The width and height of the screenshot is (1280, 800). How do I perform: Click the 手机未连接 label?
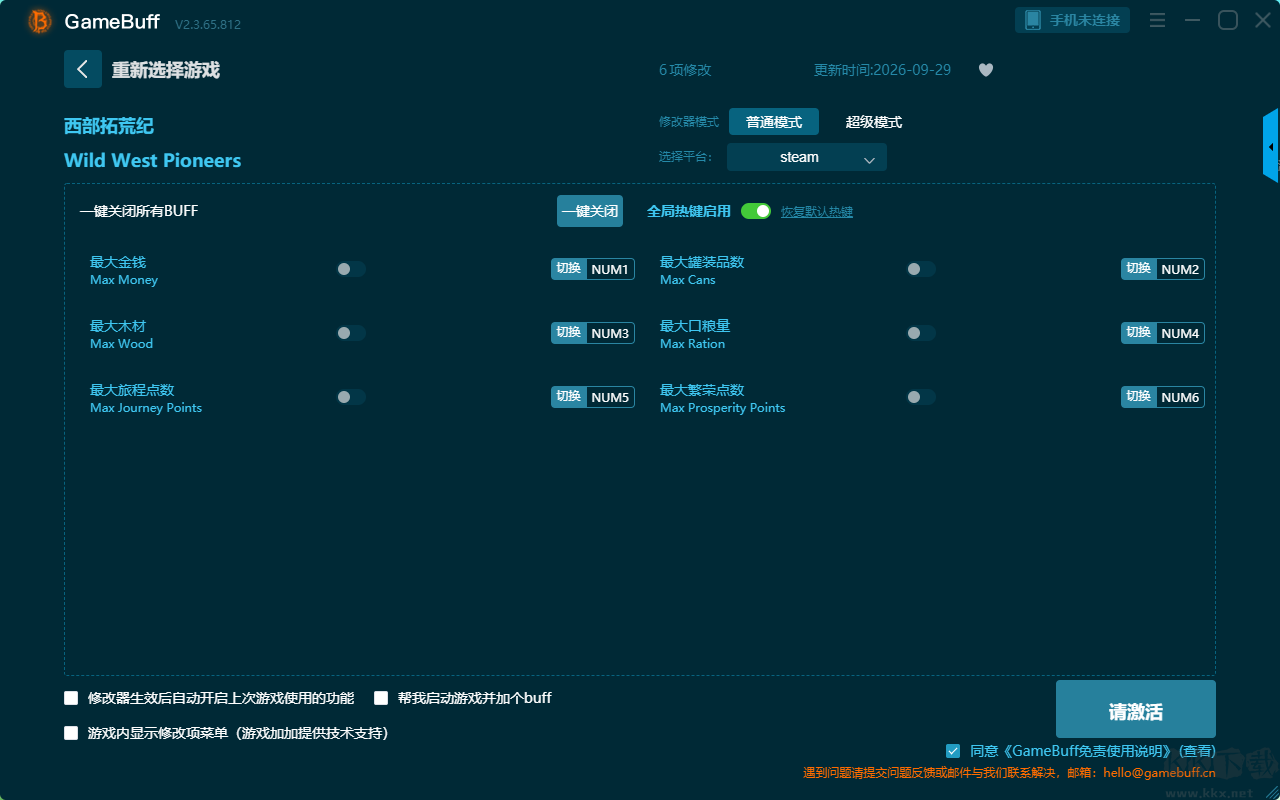click(x=1085, y=20)
